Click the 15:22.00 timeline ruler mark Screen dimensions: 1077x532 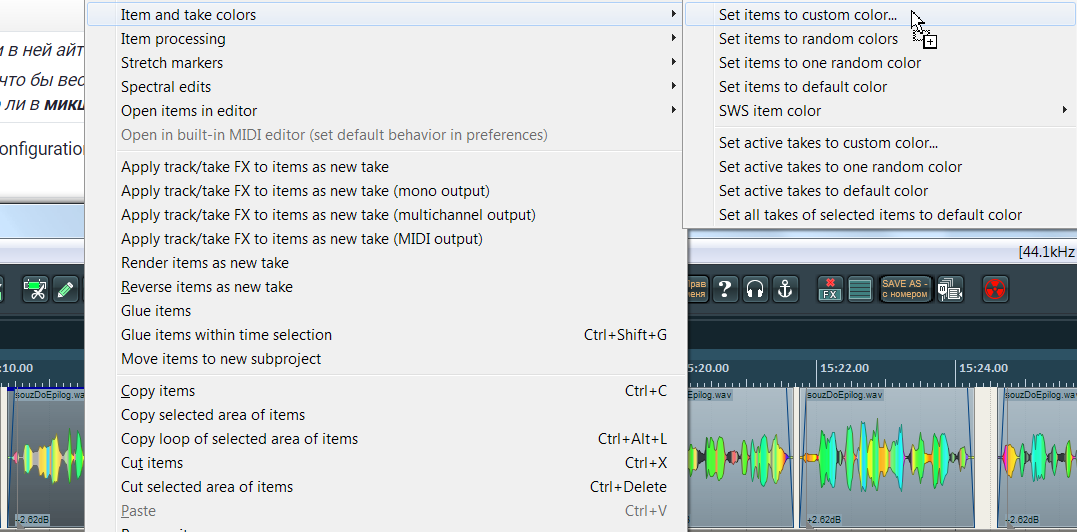point(844,369)
